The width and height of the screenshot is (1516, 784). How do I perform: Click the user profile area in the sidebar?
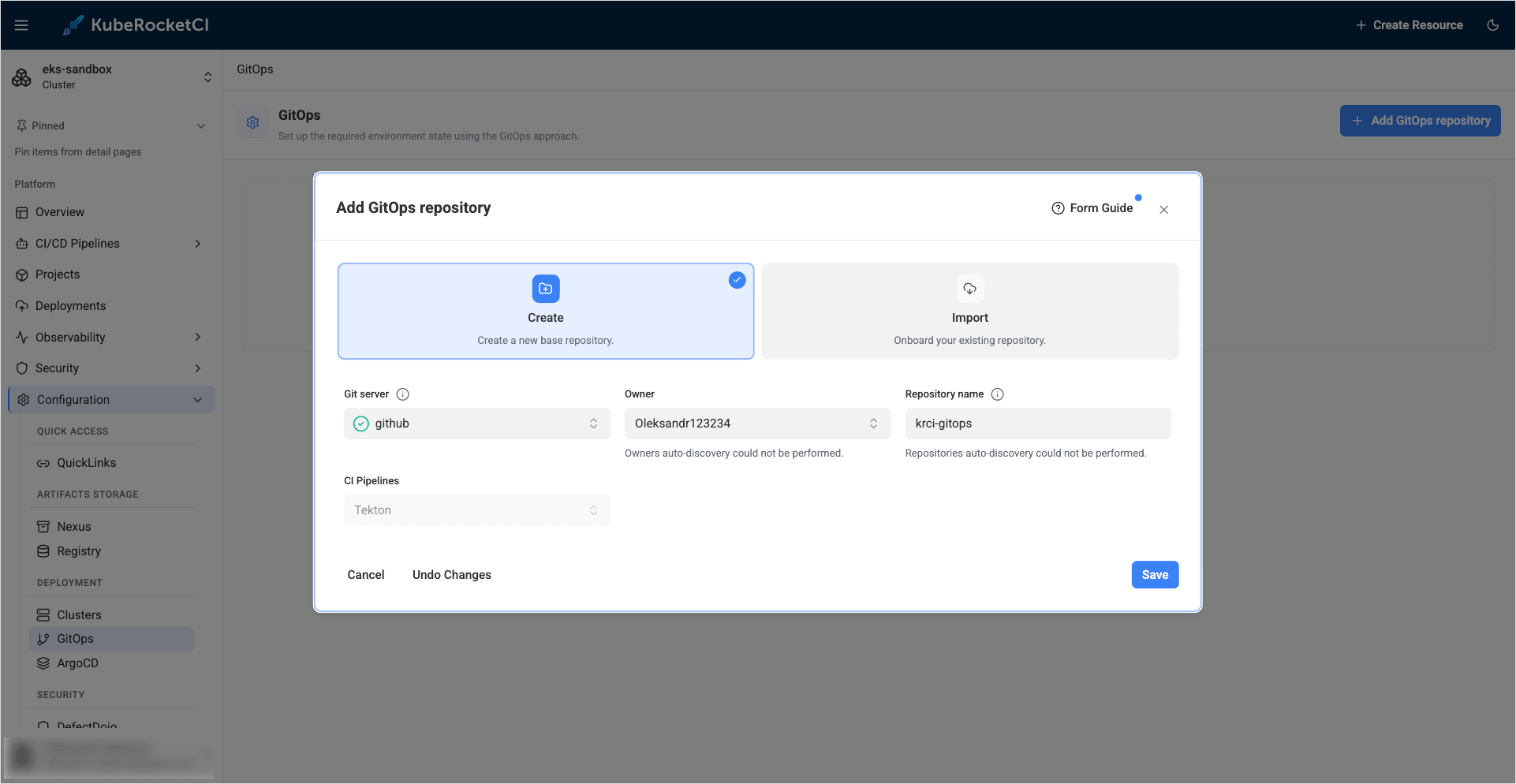pos(110,756)
